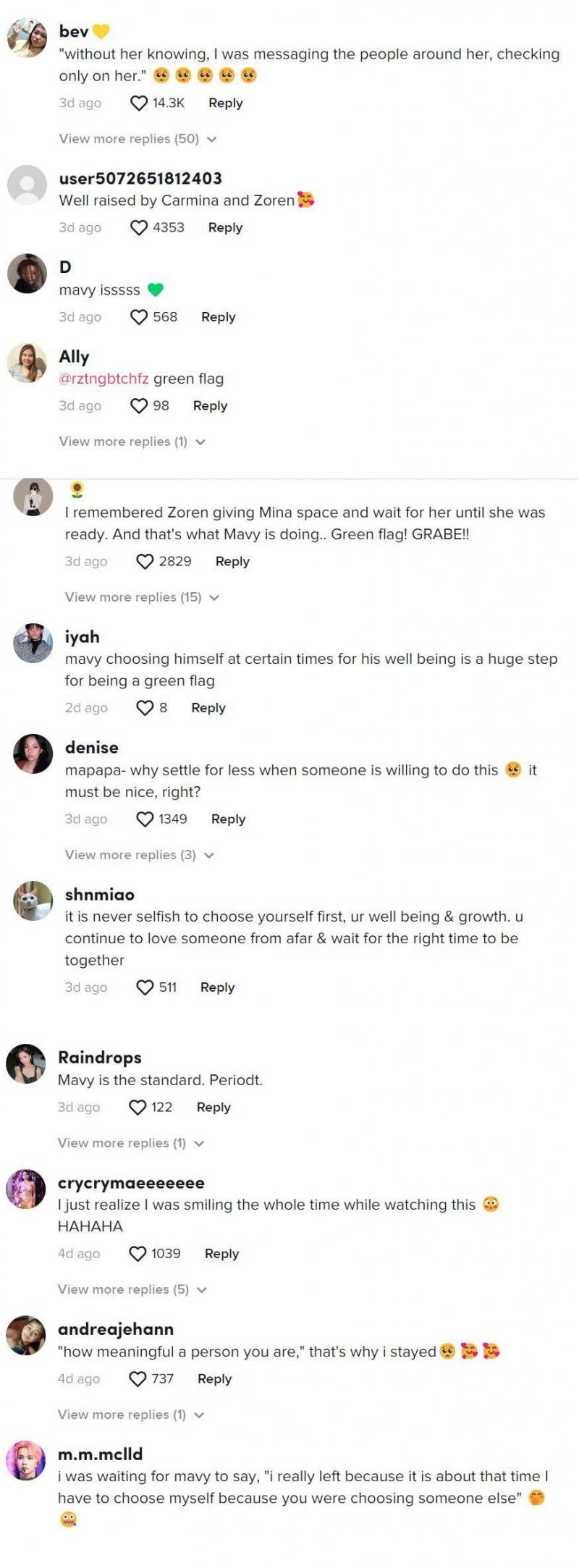Reply to shnmiao's comment

coord(217,987)
